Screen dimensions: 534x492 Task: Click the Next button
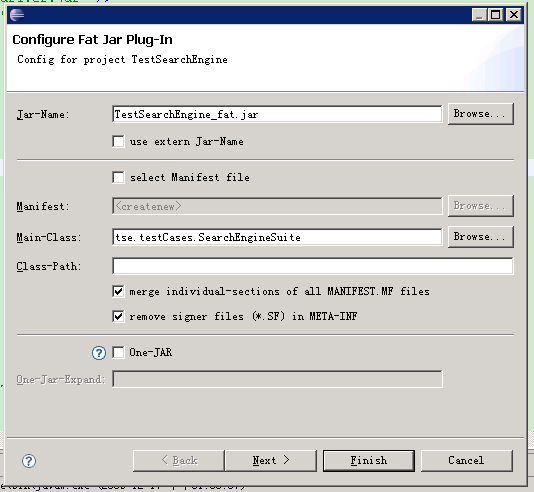tap(271, 461)
